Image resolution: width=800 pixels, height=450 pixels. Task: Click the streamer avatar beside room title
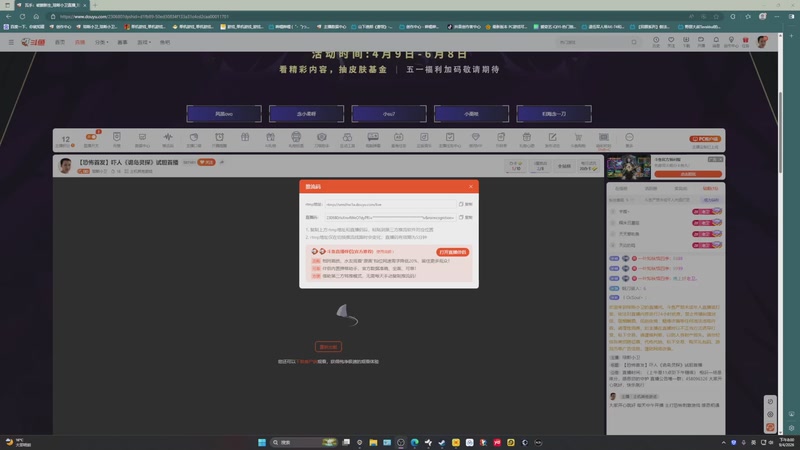65,166
